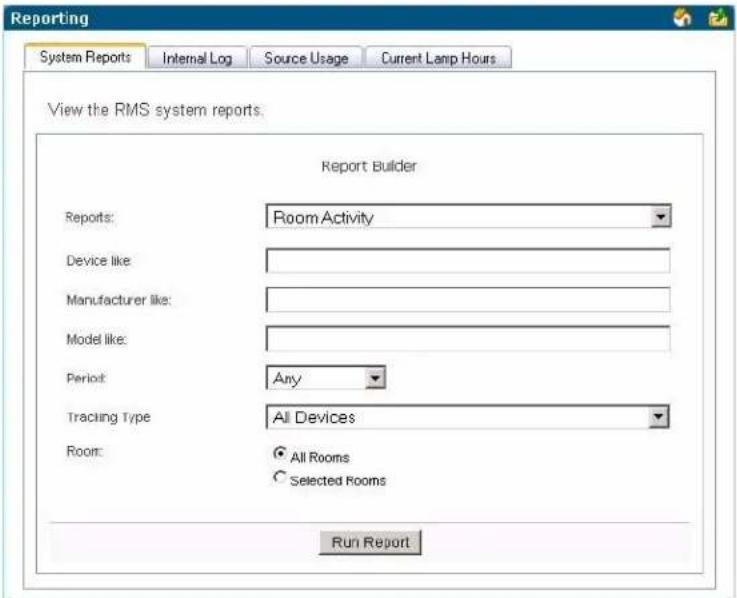Click the 'Room:' label
Screen dimensions: 737x598
85,451
